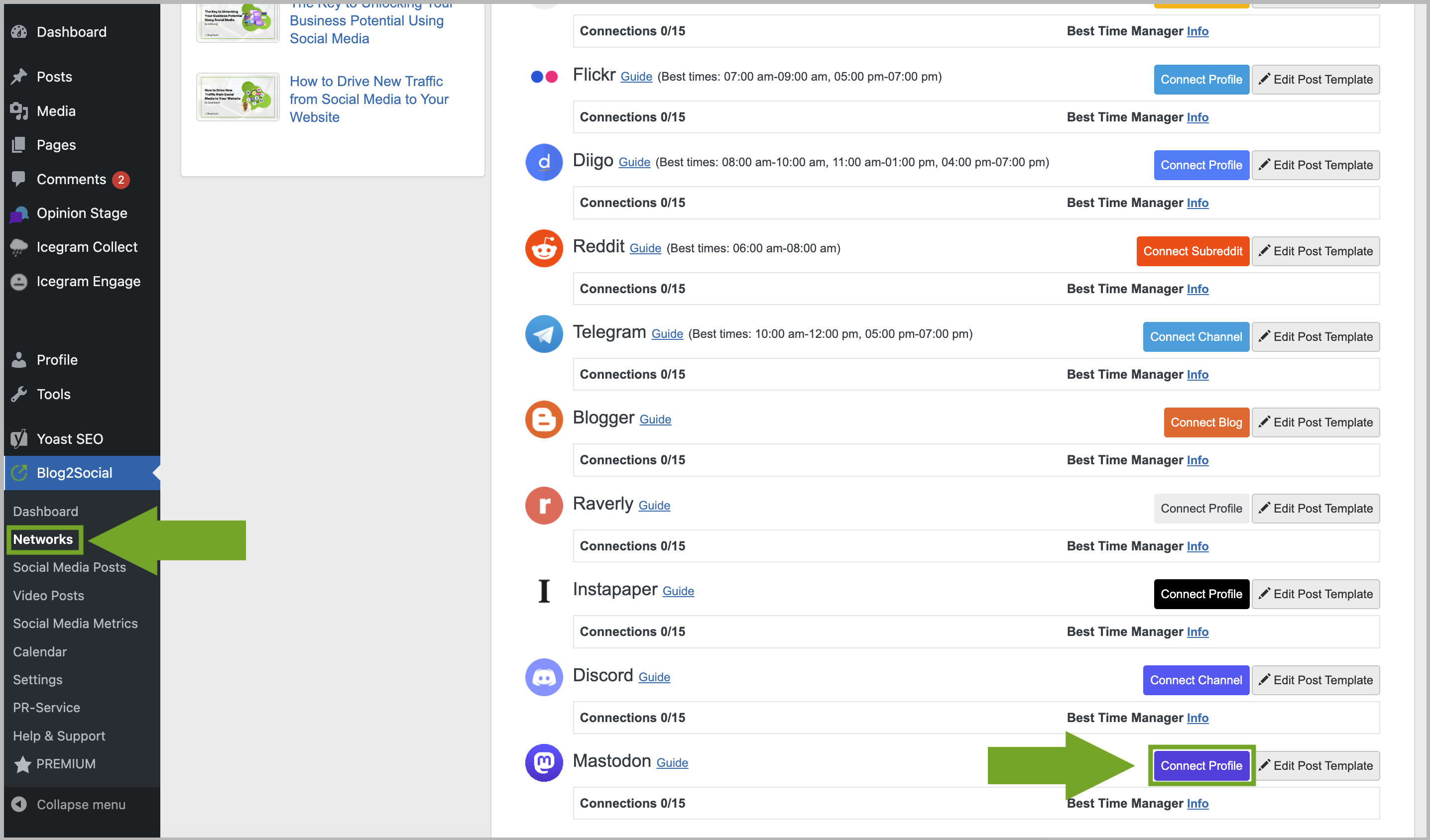Viewport: 1430px width, 840px height.
Task: Open Networks in Blog2Social submenu
Action: pos(43,539)
